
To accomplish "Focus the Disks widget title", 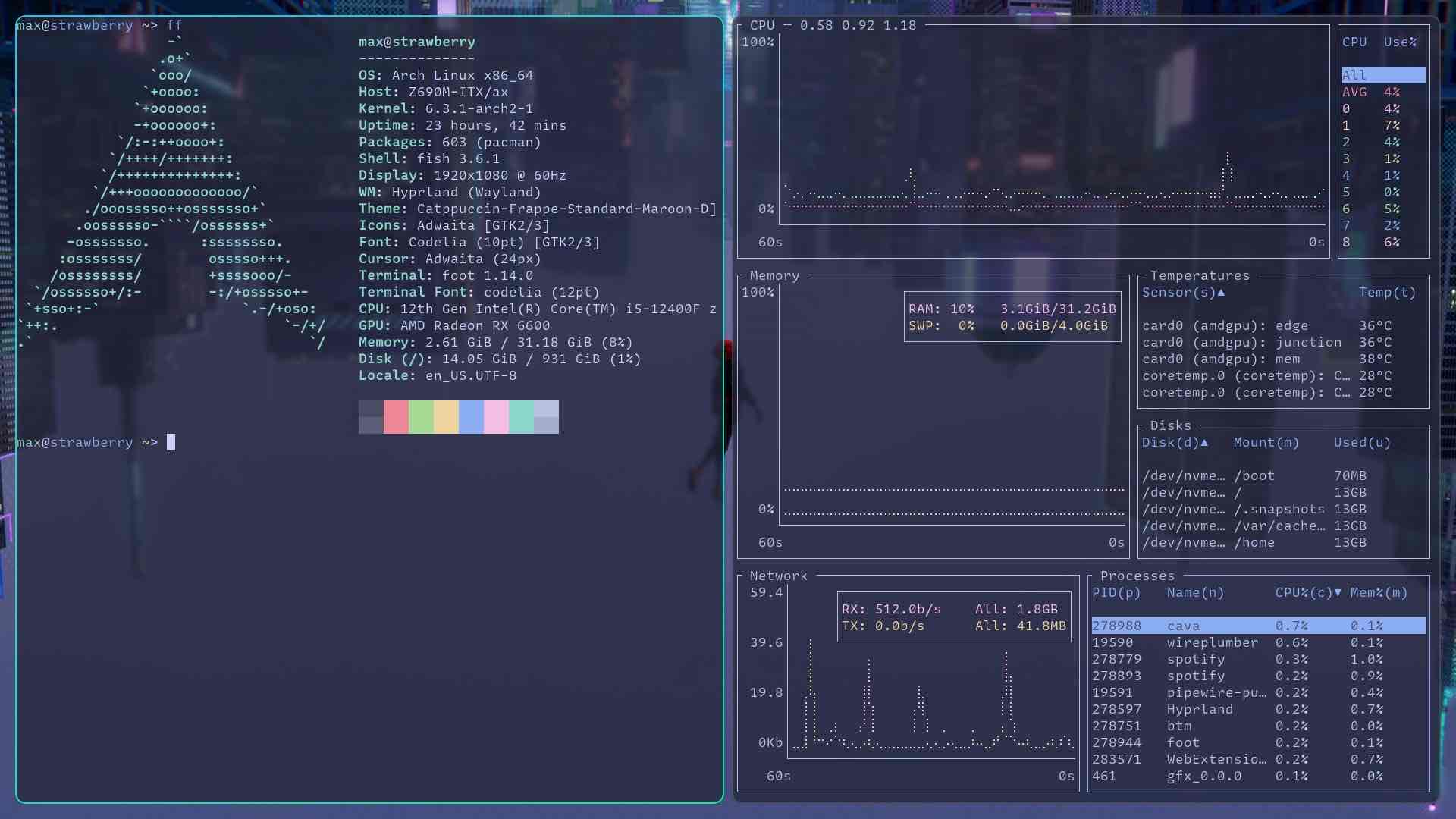I will (x=1170, y=425).
